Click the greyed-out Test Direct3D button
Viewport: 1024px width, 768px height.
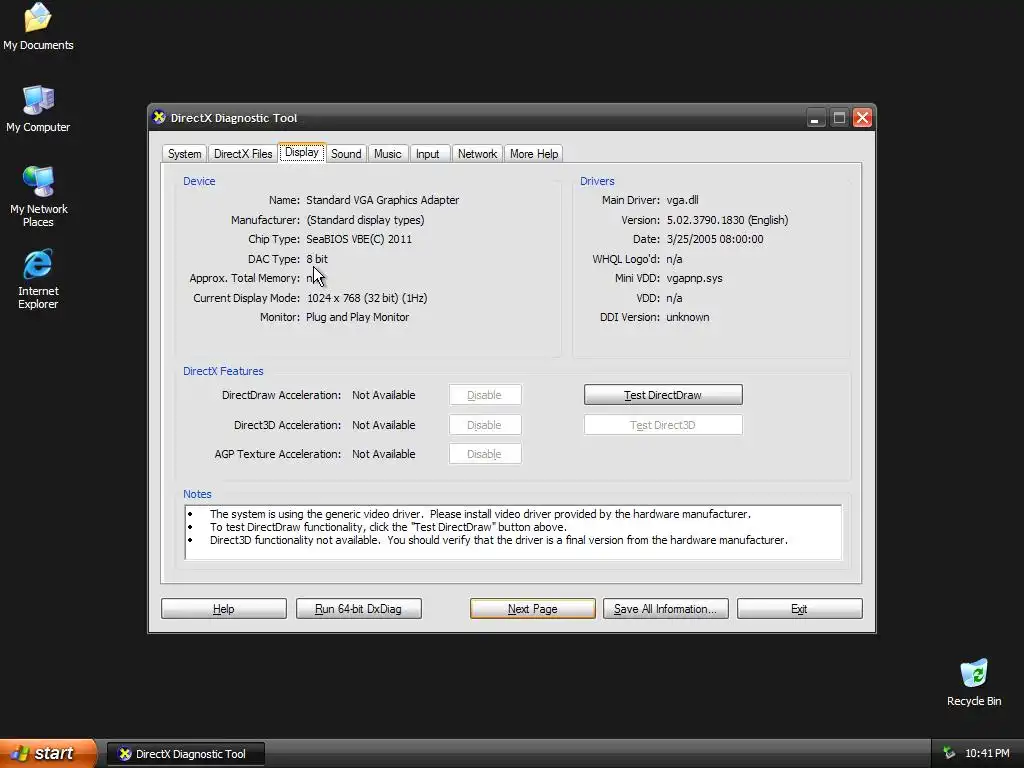click(x=663, y=424)
